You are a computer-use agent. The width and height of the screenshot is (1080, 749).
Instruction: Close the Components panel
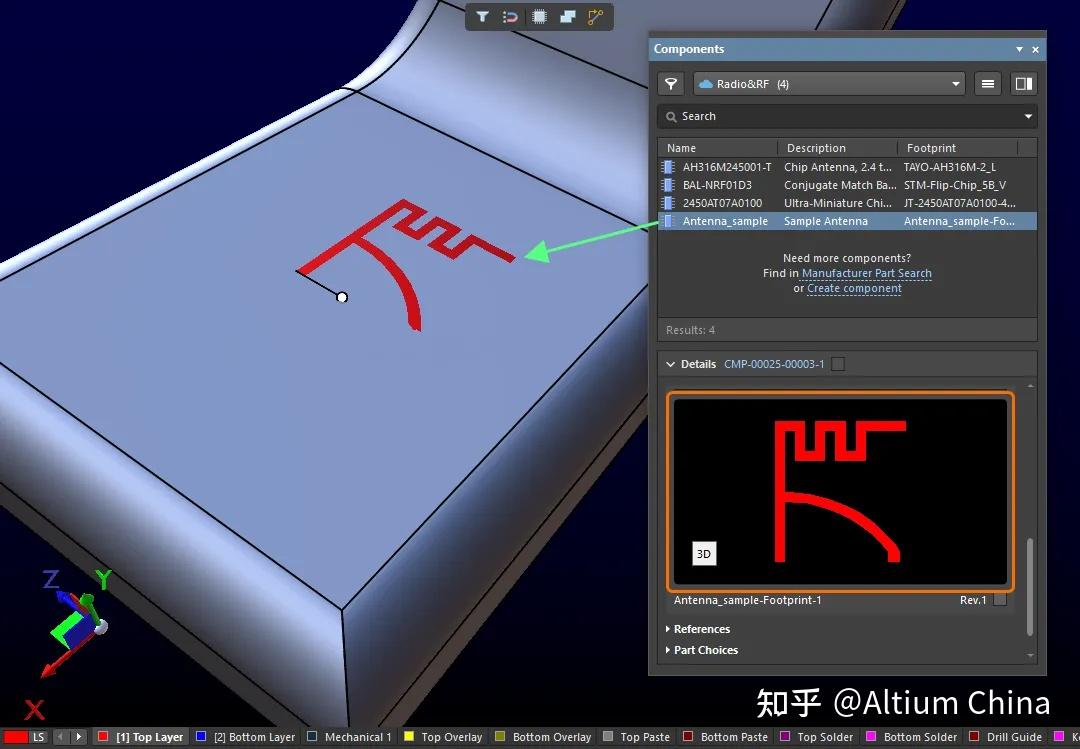pos(1035,50)
